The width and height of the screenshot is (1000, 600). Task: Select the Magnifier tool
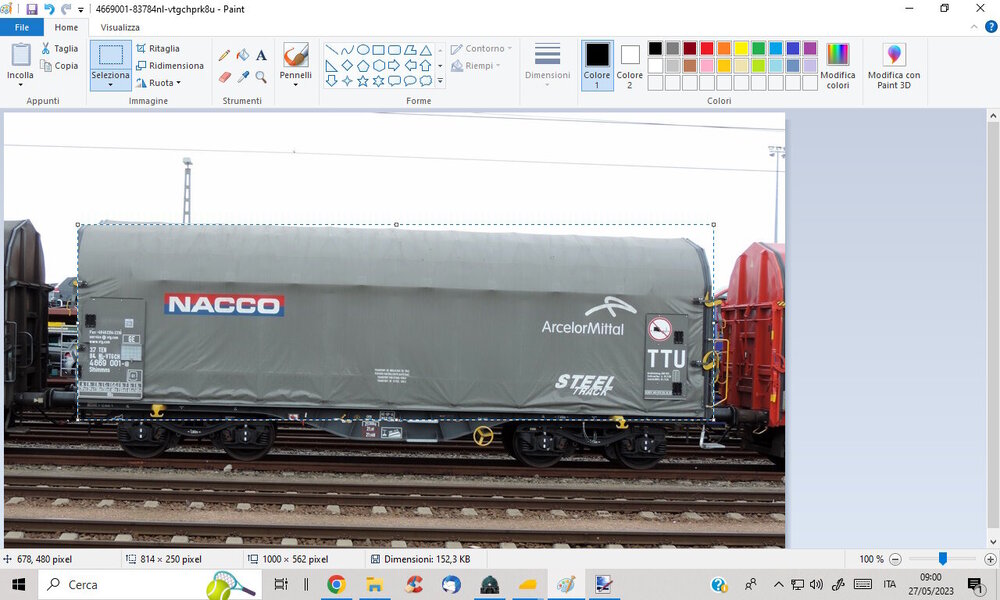click(x=261, y=77)
